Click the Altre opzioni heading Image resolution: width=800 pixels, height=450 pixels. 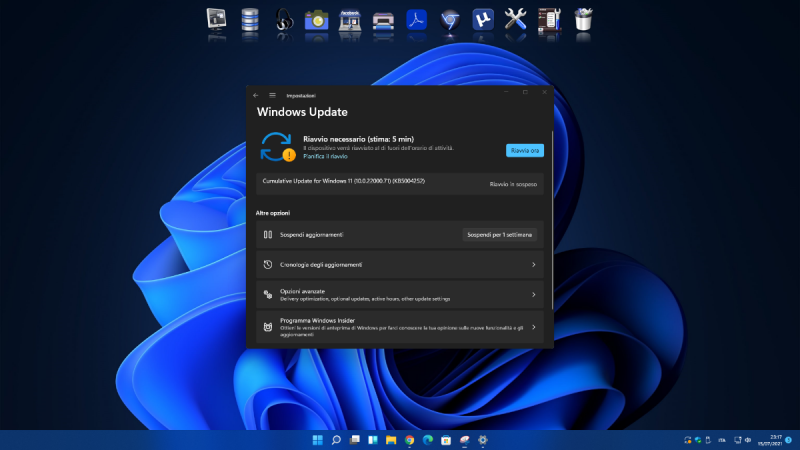(x=272, y=213)
